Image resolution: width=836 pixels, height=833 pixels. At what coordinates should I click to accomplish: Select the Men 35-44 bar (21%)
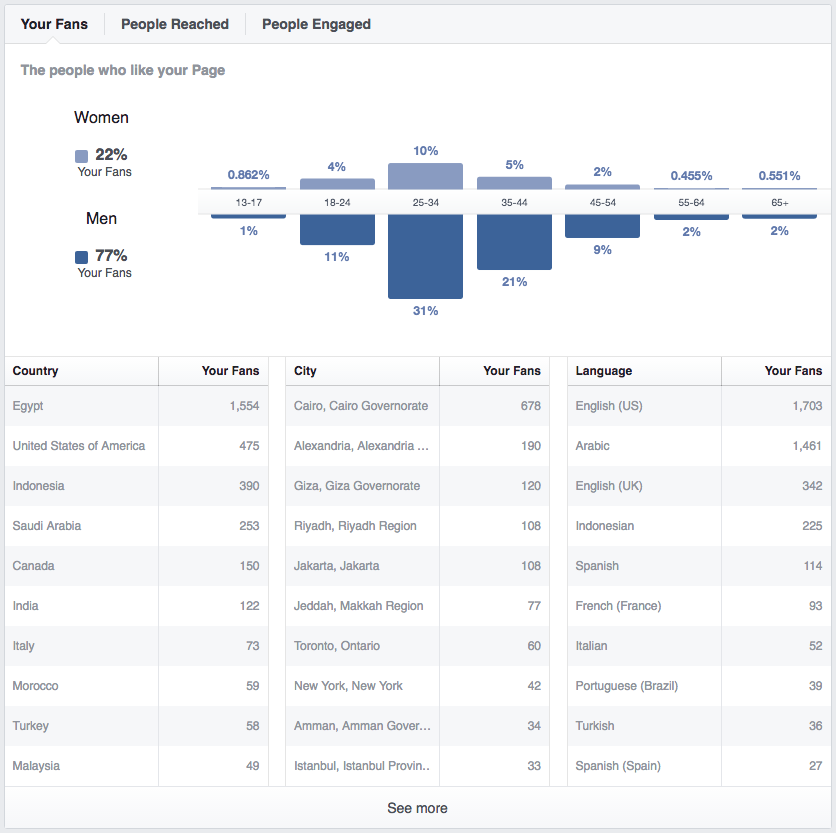pyautogui.click(x=514, y=242)
